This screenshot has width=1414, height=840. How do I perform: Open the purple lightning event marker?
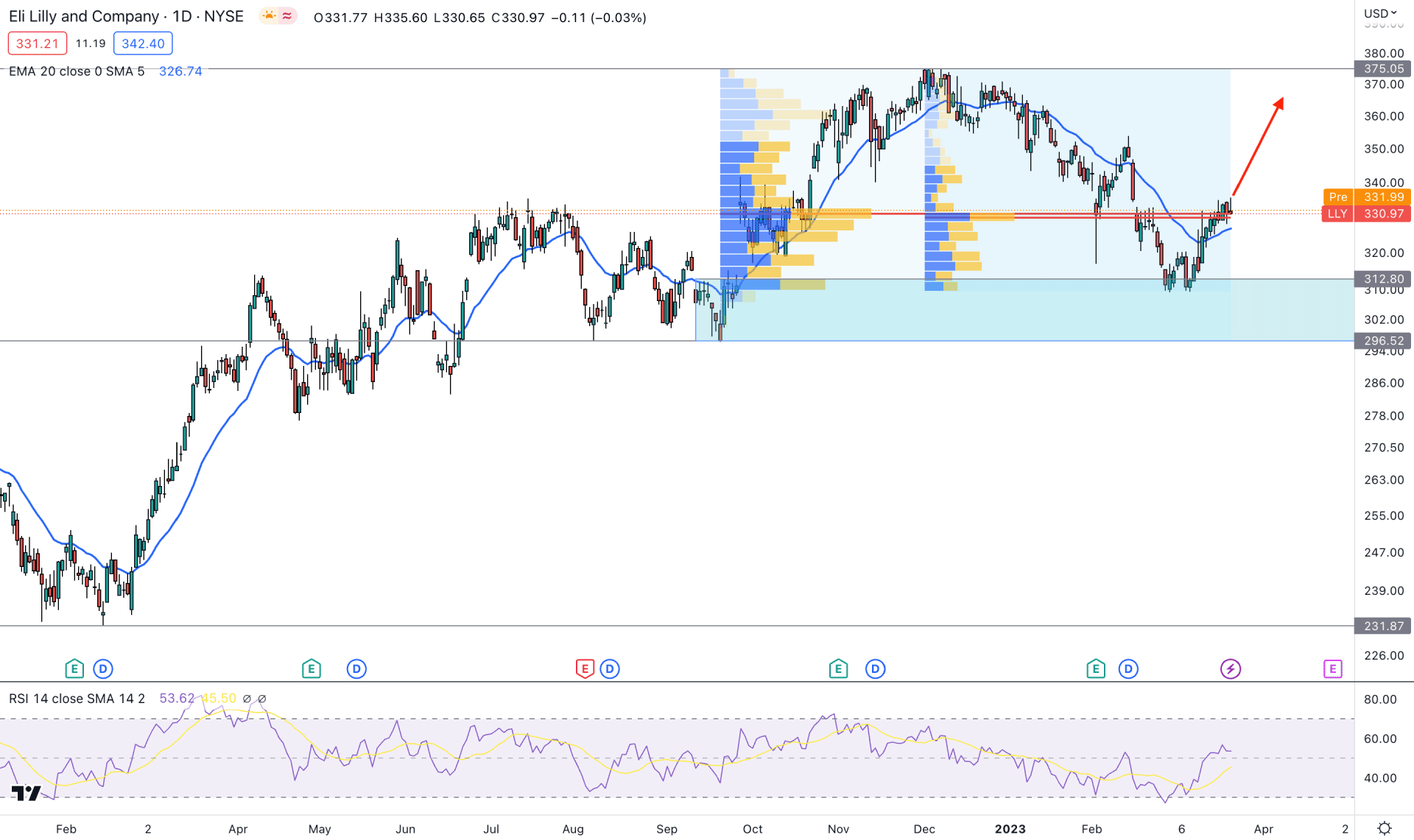[1231, 668]
